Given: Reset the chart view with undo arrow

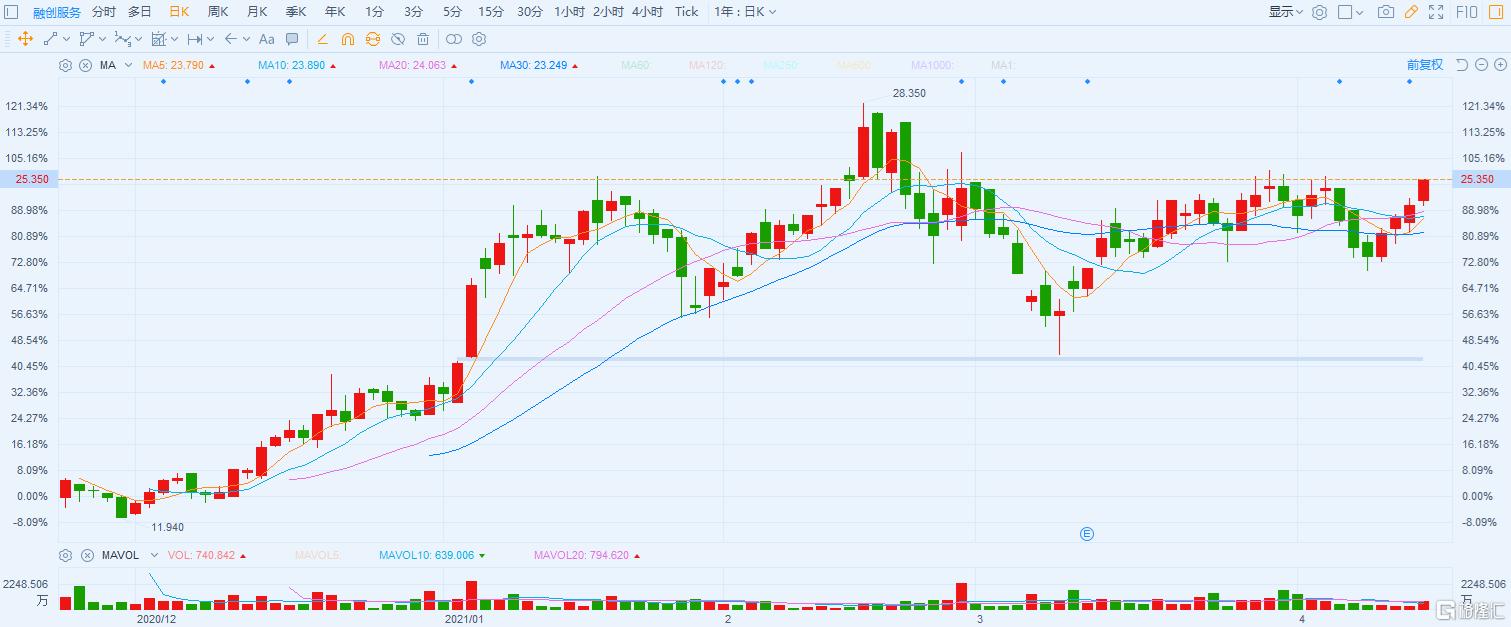Looking at the screenshot, I should (x=1462, y=65).
